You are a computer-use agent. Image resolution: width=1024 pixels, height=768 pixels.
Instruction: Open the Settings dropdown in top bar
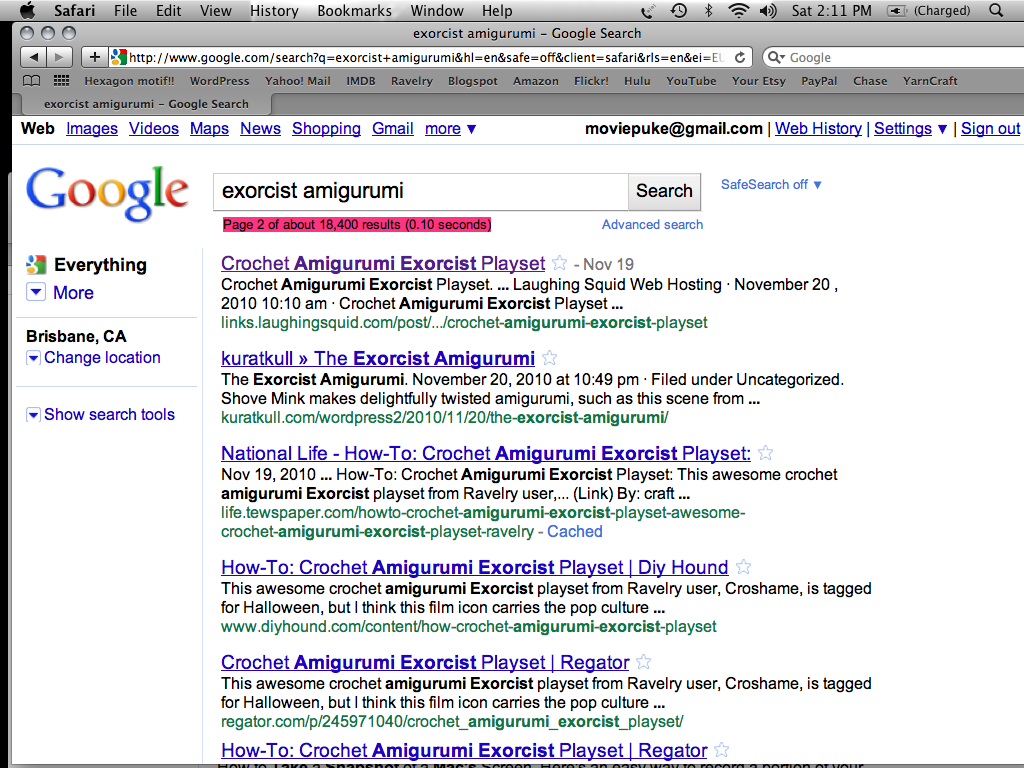pyautogui.click(x=910, y=129)
